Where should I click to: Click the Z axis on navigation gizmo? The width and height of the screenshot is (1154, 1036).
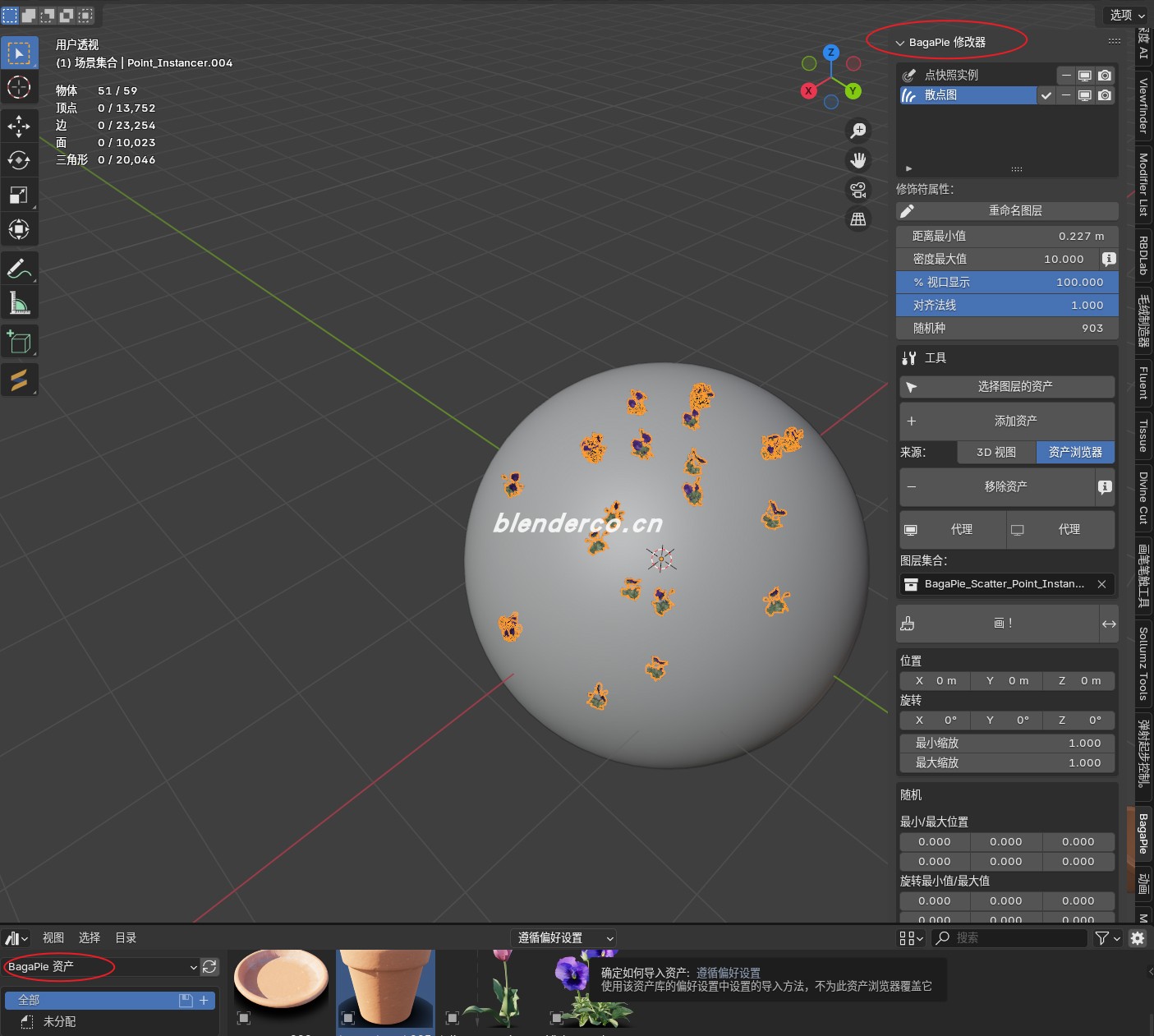coord(831,53)
